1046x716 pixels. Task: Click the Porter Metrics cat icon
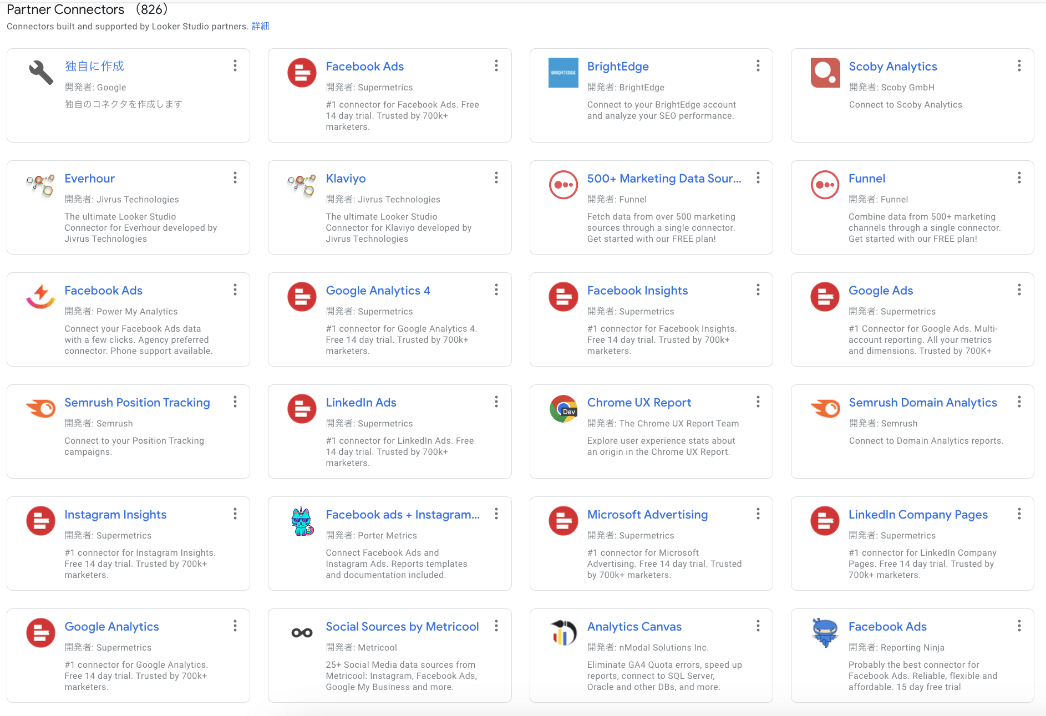[x=302, y=521]
